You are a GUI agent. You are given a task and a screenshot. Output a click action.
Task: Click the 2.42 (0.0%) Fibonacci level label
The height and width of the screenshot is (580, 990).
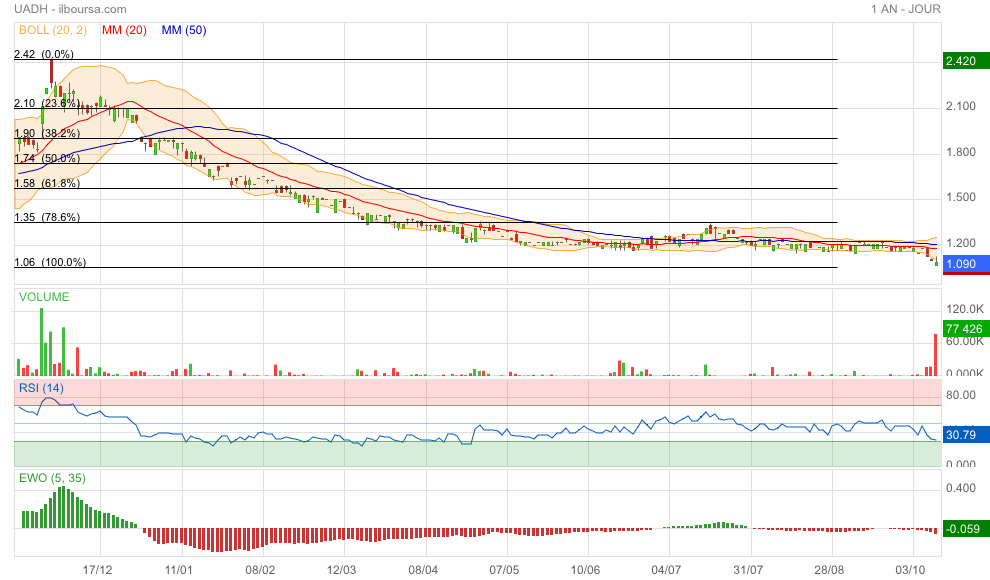pos(44,54)
